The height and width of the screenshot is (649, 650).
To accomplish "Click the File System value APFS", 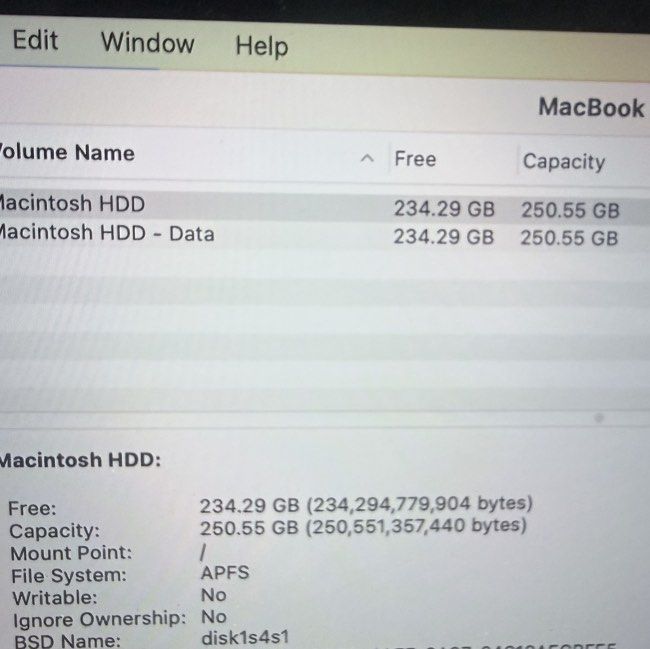I will pyautogui.click(x=225, y=573).
